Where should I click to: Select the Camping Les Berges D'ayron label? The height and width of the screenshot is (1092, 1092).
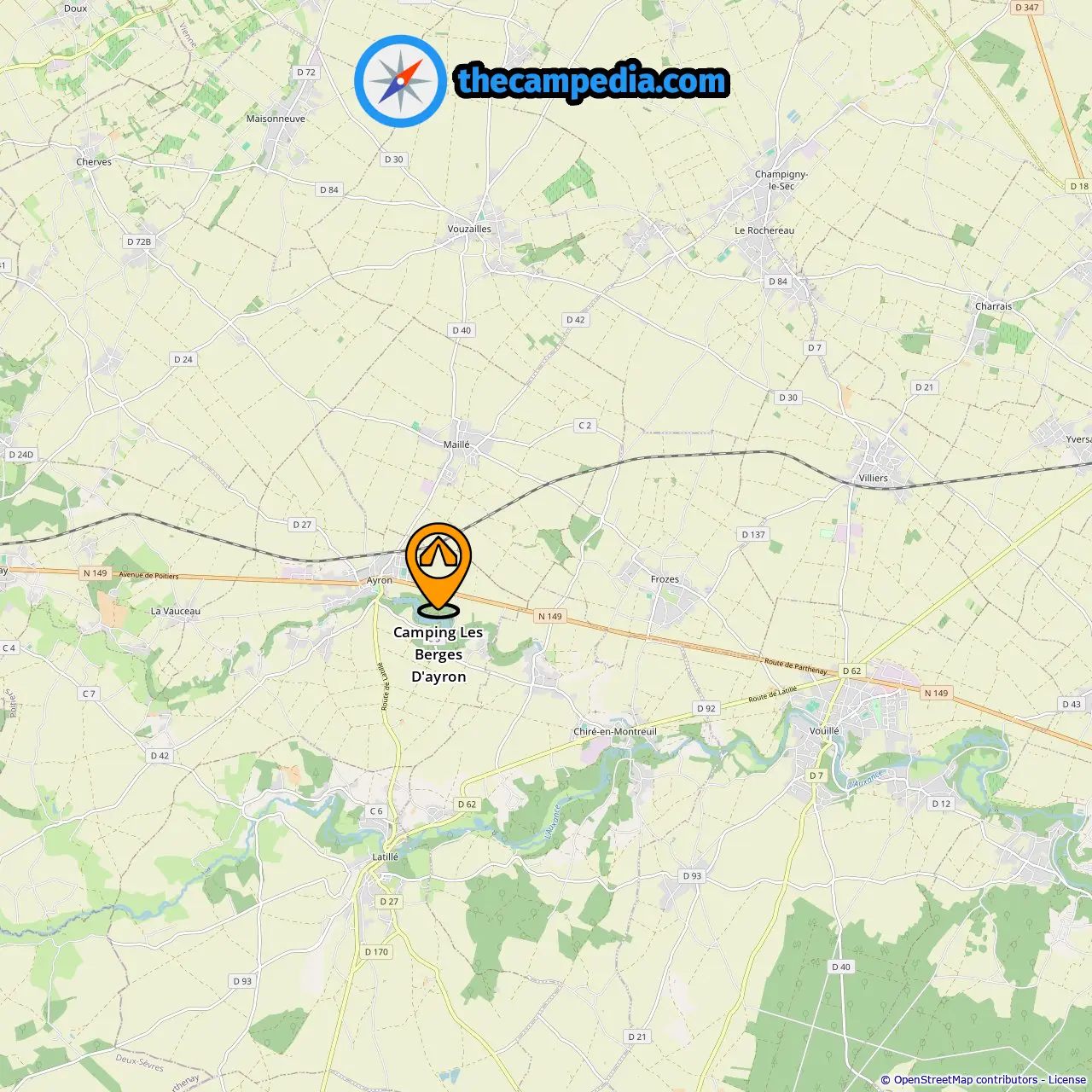coord(439,654)
